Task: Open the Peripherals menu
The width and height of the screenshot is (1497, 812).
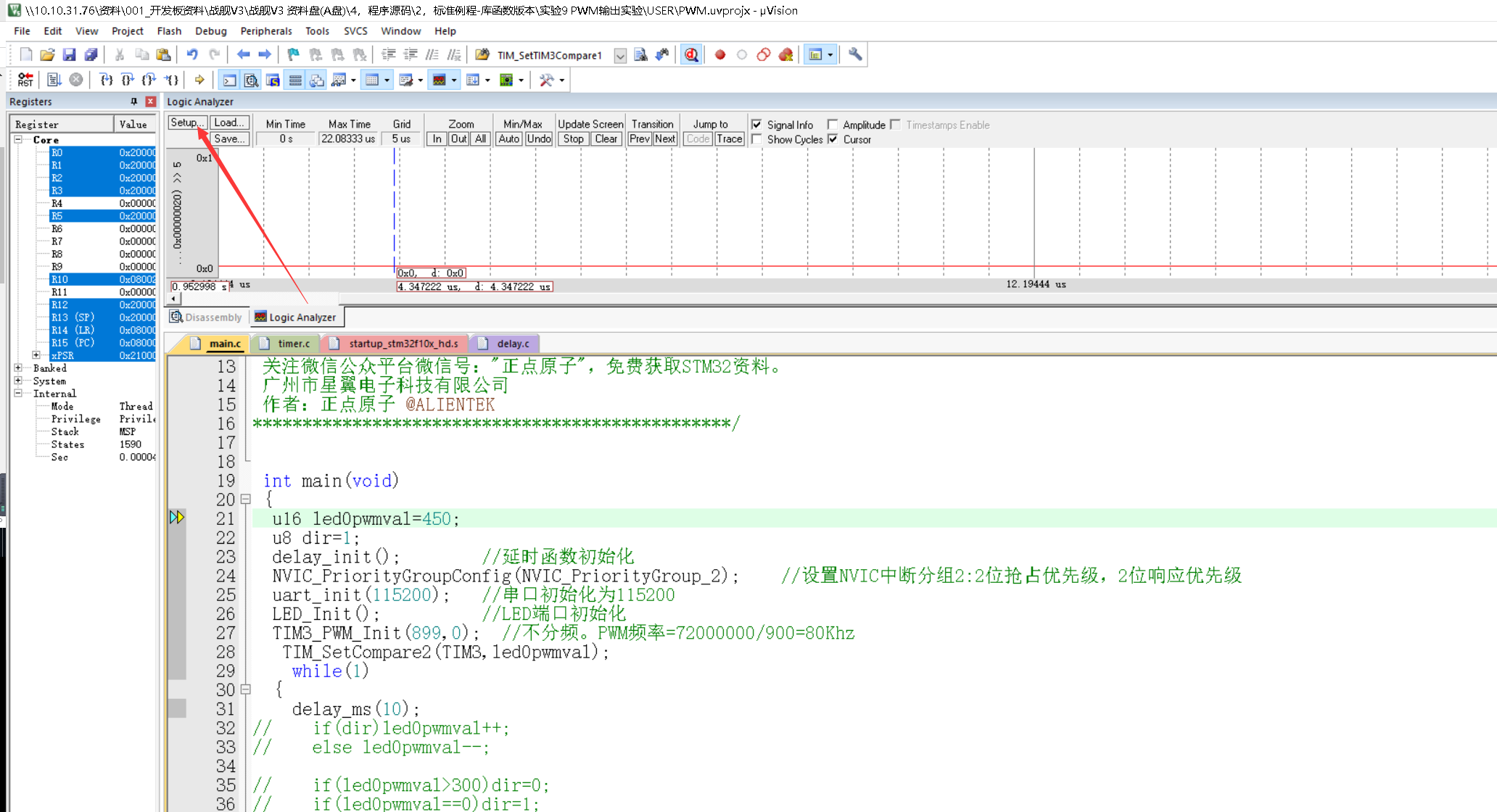Action: [266, 31]
